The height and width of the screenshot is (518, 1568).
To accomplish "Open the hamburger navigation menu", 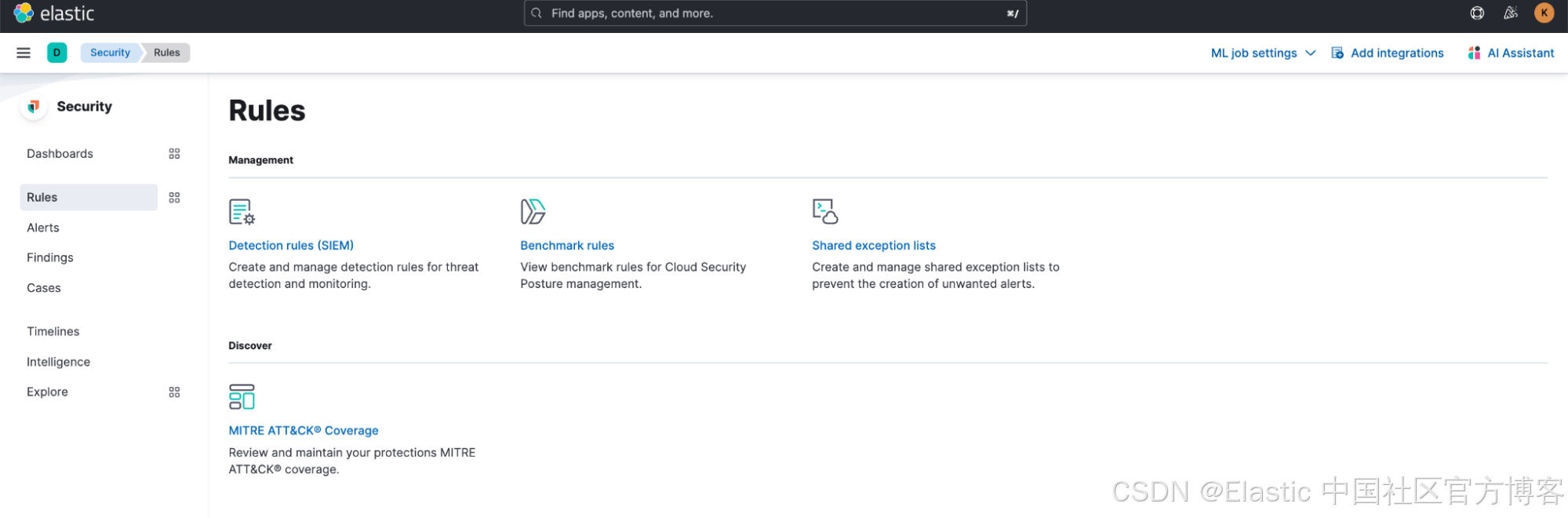I will pyautogui.click(x=24, y=53).
